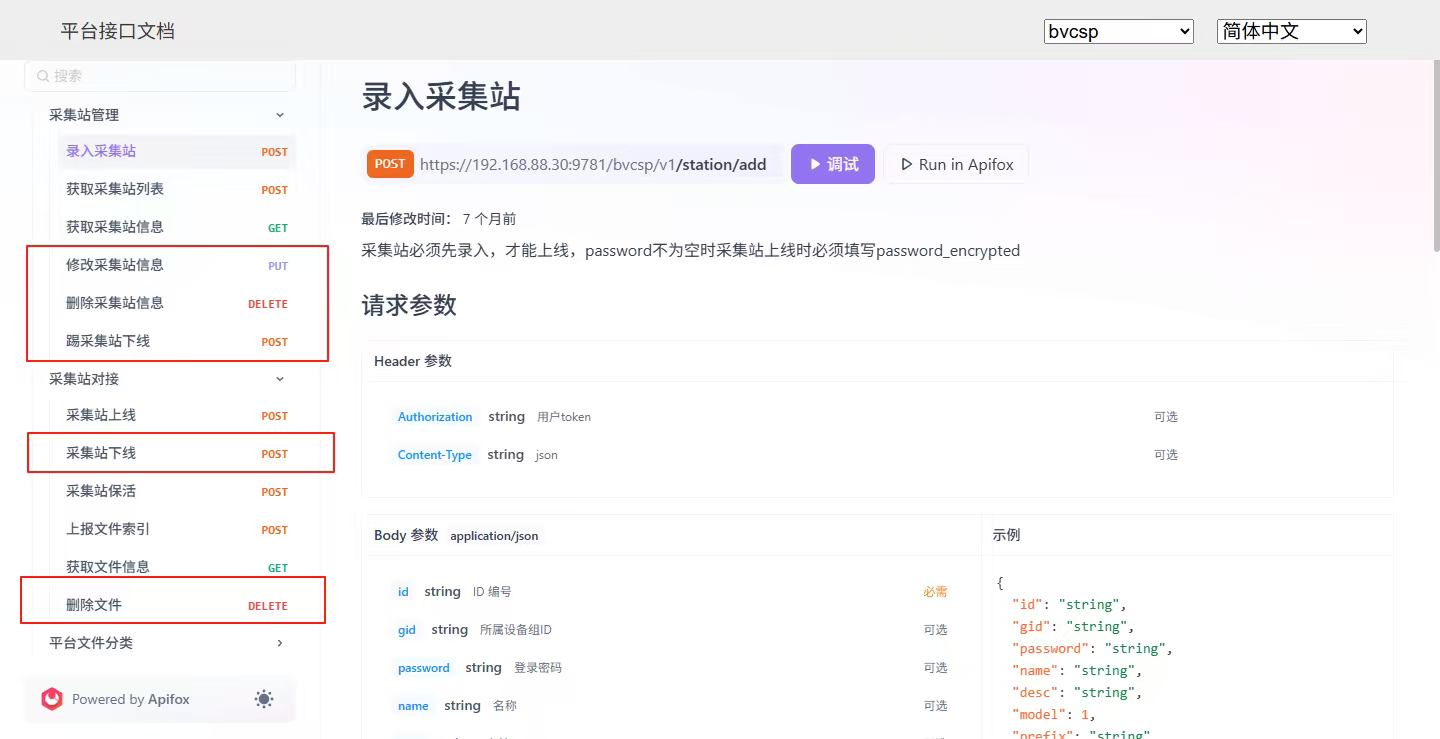Select 删除采集站信息 DELETE endpoint
The height and width of the screenshot is (739, 1440).
click(x=115, y=303)
